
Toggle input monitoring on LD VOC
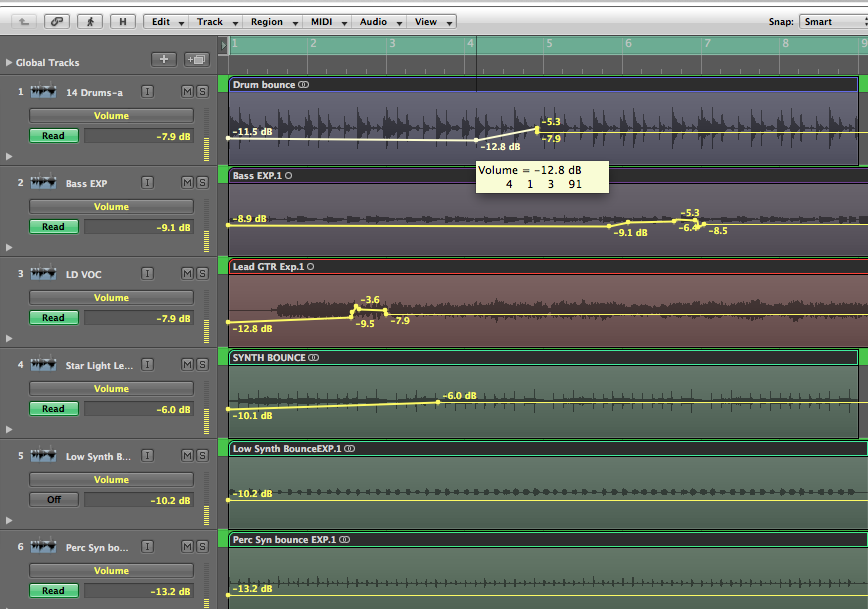point(147,273)
